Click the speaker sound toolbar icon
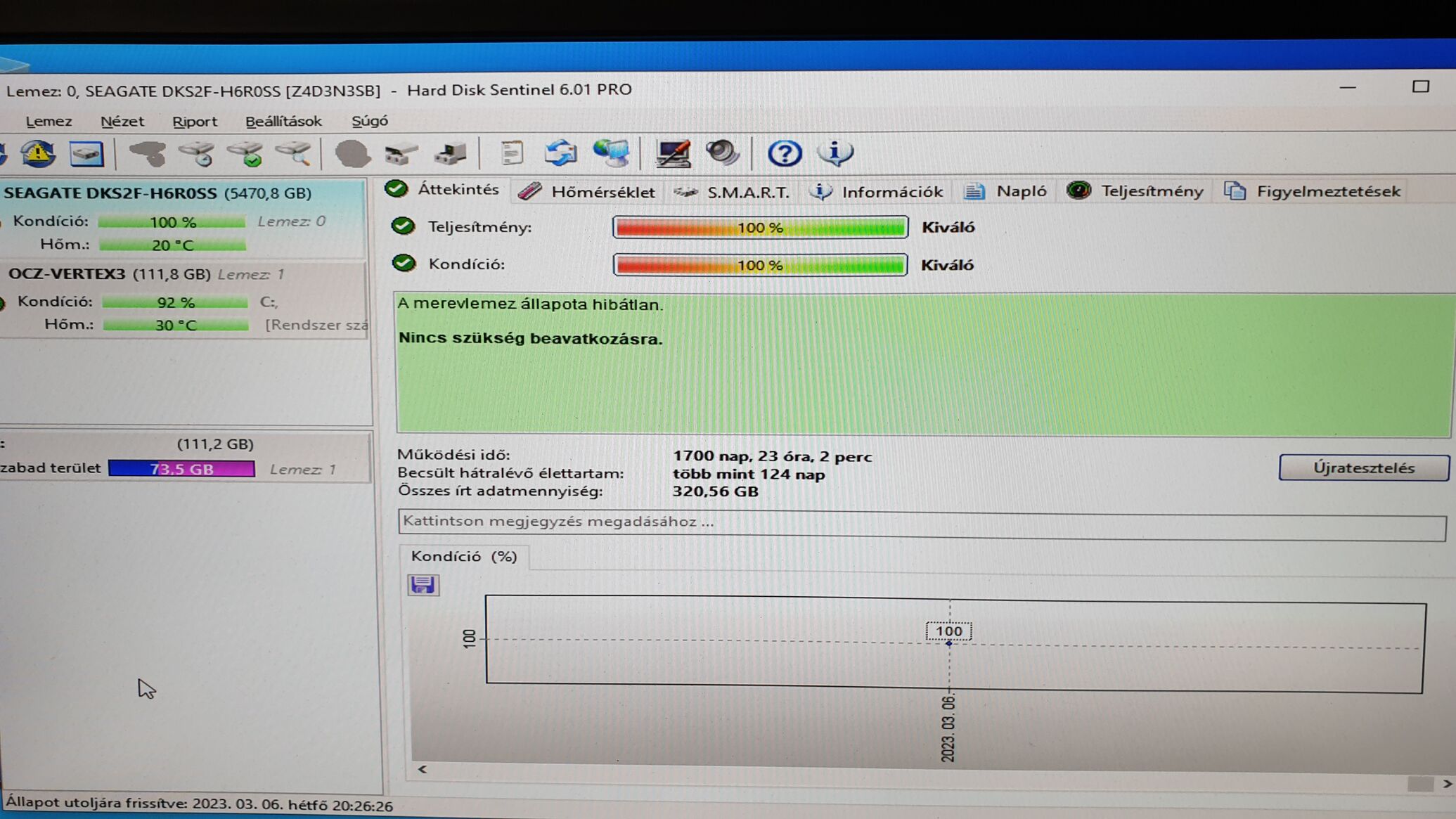The width and height of the screenshot is (1456, 819). click(x=722, y=153)
